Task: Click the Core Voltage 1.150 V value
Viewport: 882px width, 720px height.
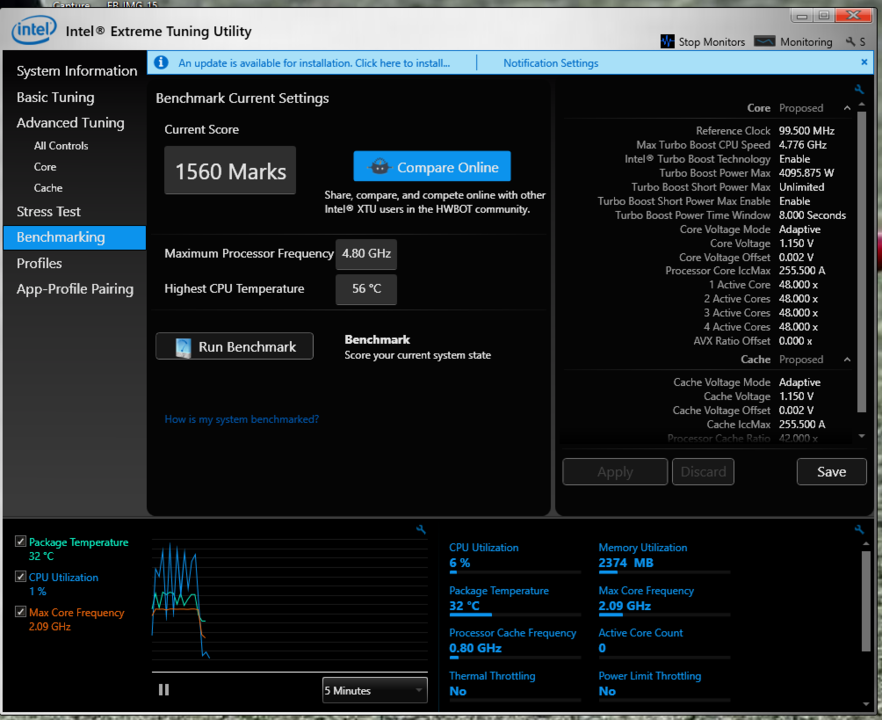Action: coord(796,243)
